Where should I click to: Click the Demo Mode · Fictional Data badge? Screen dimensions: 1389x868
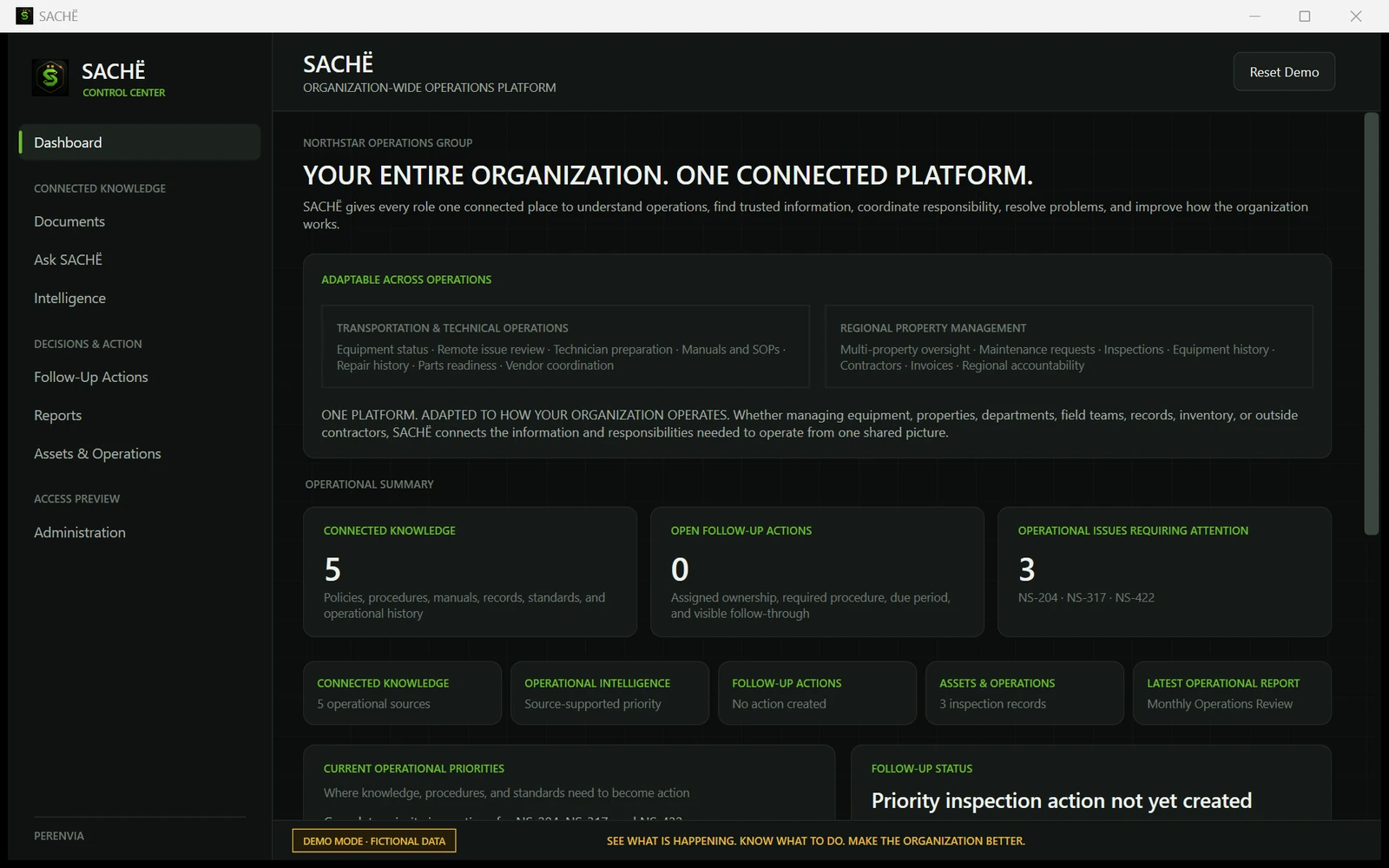point(374,841)
